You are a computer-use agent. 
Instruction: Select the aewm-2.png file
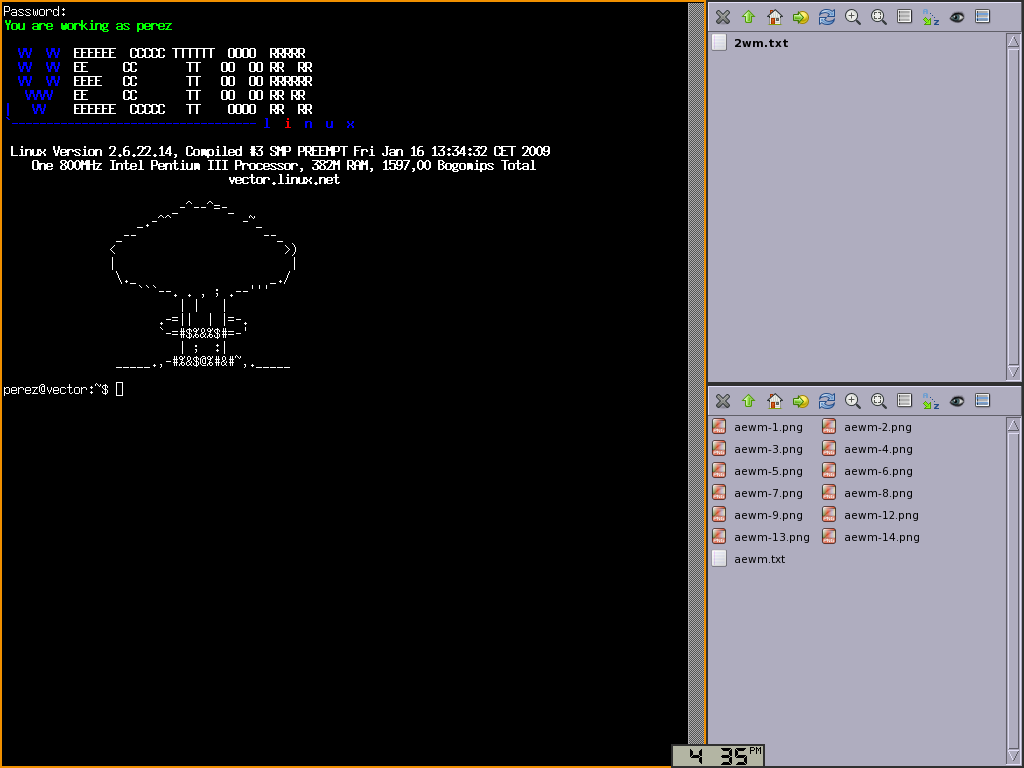(867, 427)
